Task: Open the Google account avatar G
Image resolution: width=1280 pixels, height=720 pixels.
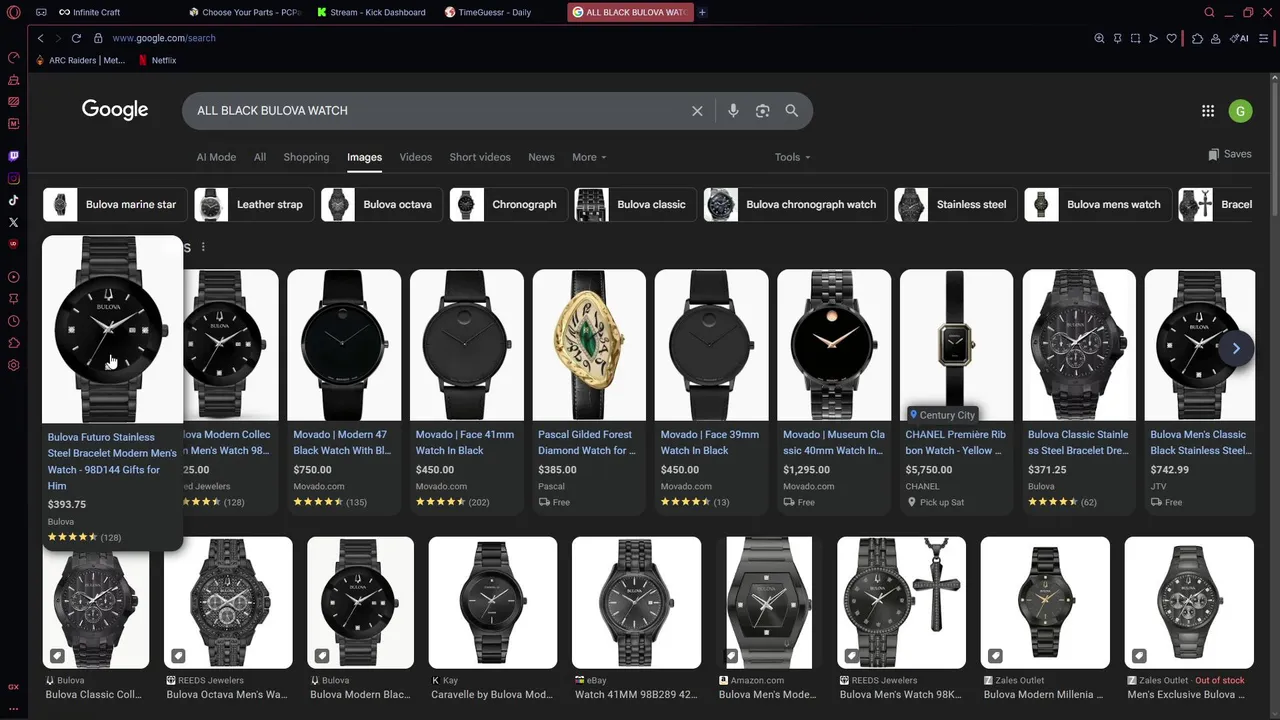Action: click(x=1240, y=111)
